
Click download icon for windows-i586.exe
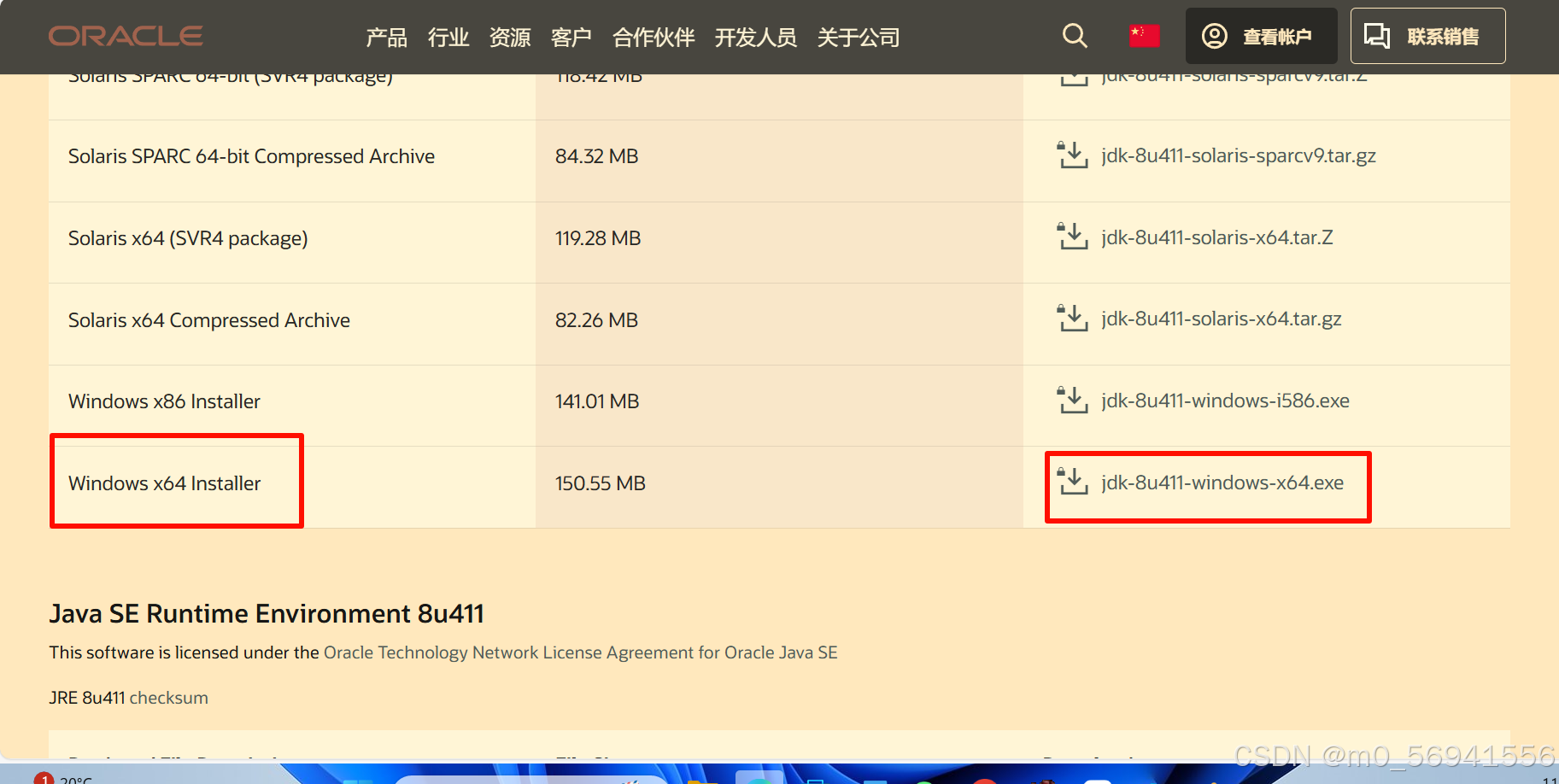[x=1072, y=400]
